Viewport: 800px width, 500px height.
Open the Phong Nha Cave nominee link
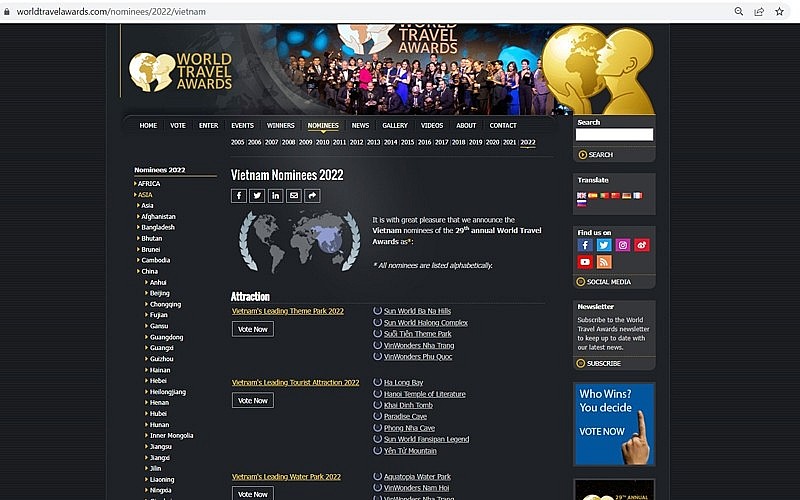pyautogui.click(x=409, y=428)
